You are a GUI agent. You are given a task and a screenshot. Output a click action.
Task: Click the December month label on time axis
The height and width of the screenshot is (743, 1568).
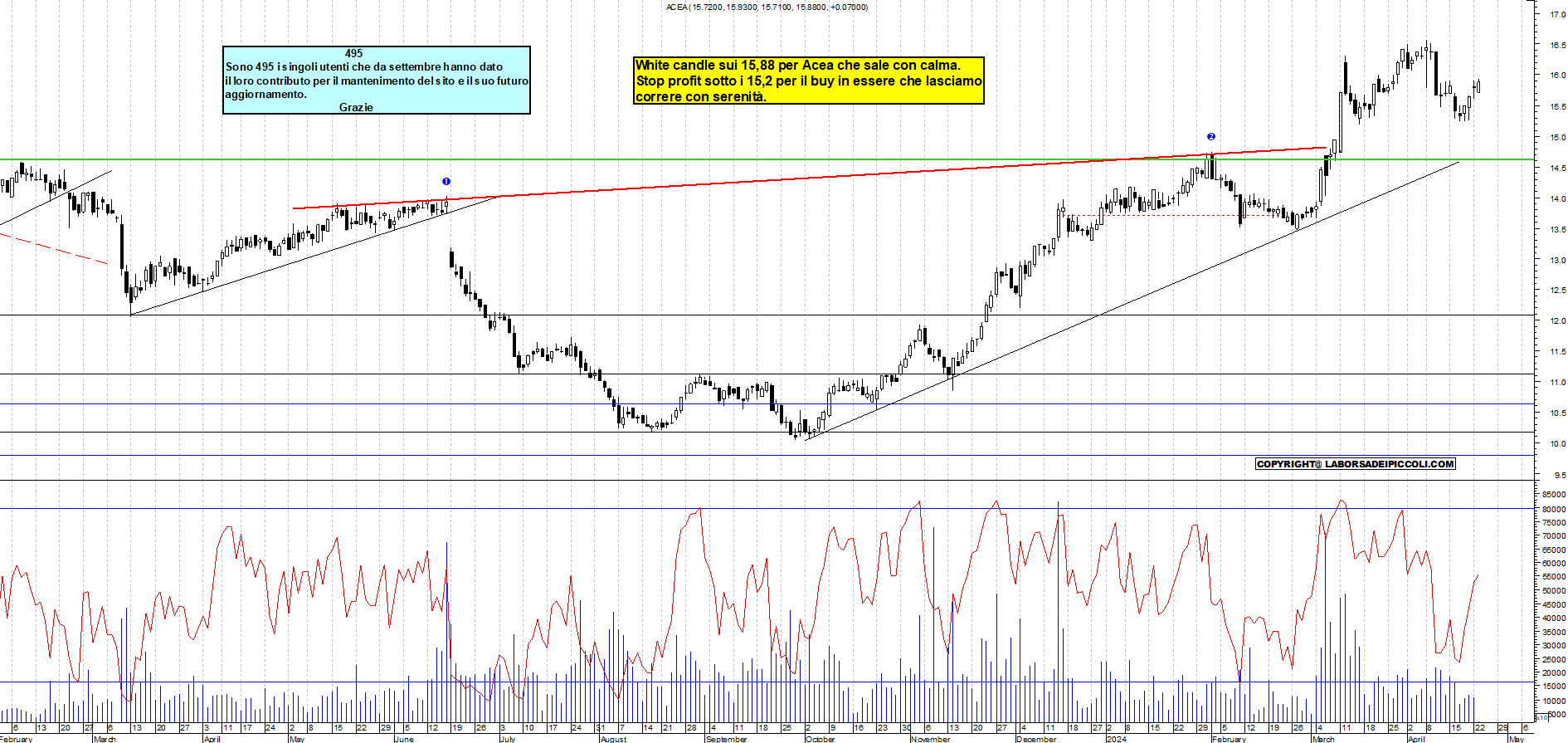tap(1036, 739)
